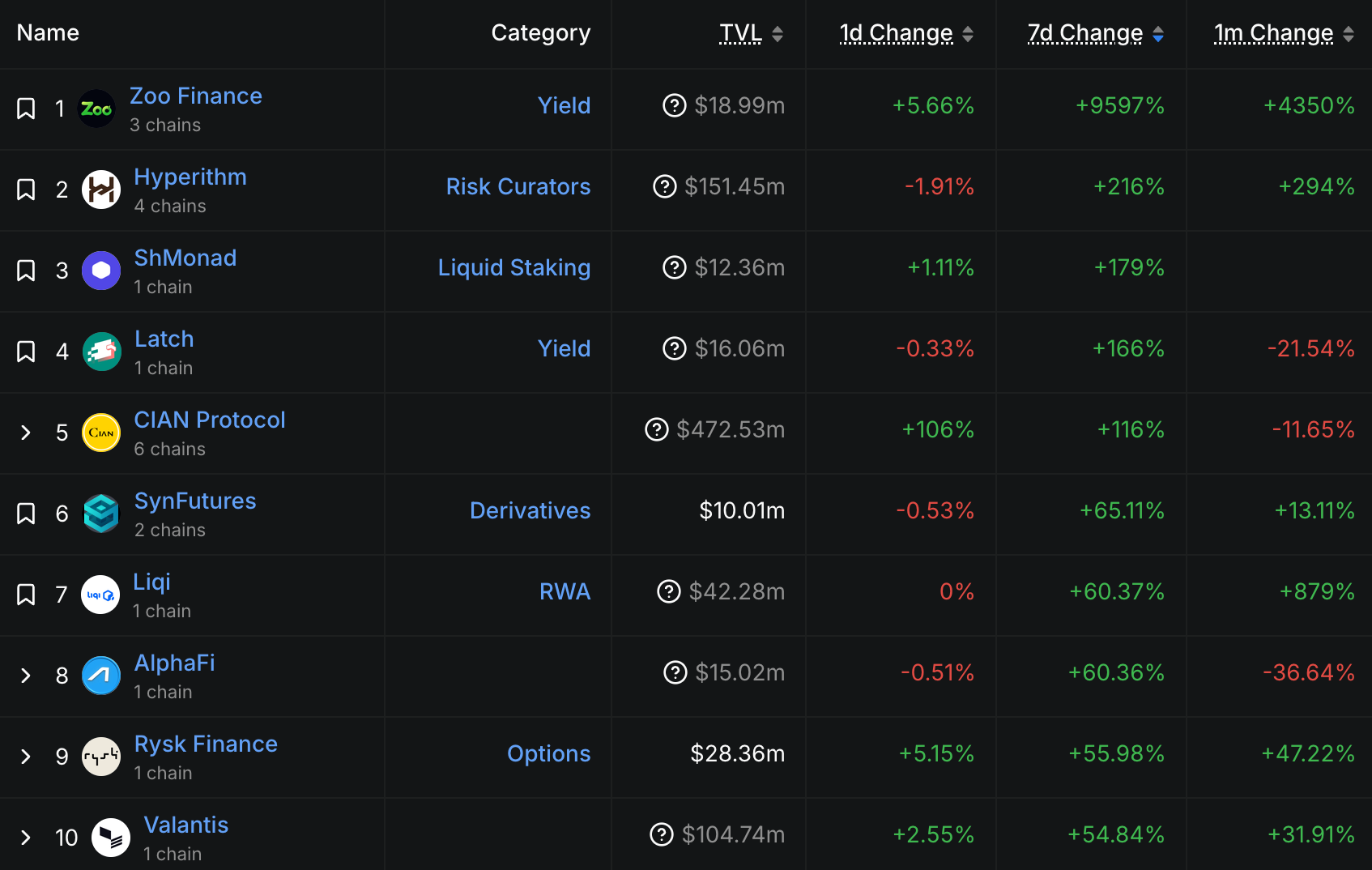This screenshot has width=1372, height=870.
Task: Toggle bookmark on SynFutures row
Action: click(x=26, y=514)
